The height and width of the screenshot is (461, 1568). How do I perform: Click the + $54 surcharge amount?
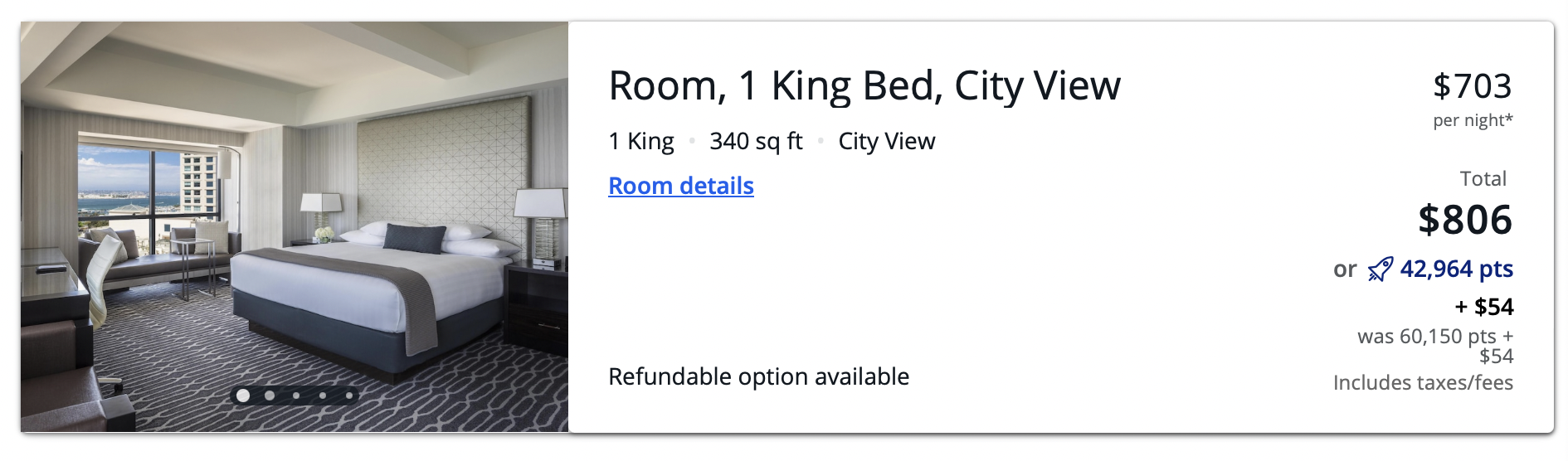pyautogui.click(x=1484, y=308)
